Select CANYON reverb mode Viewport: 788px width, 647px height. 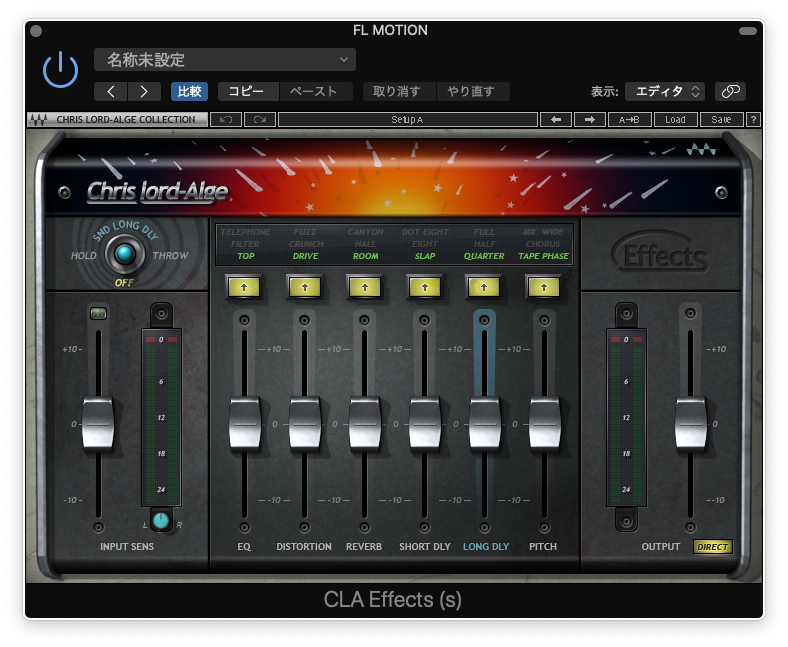(365, 232)
